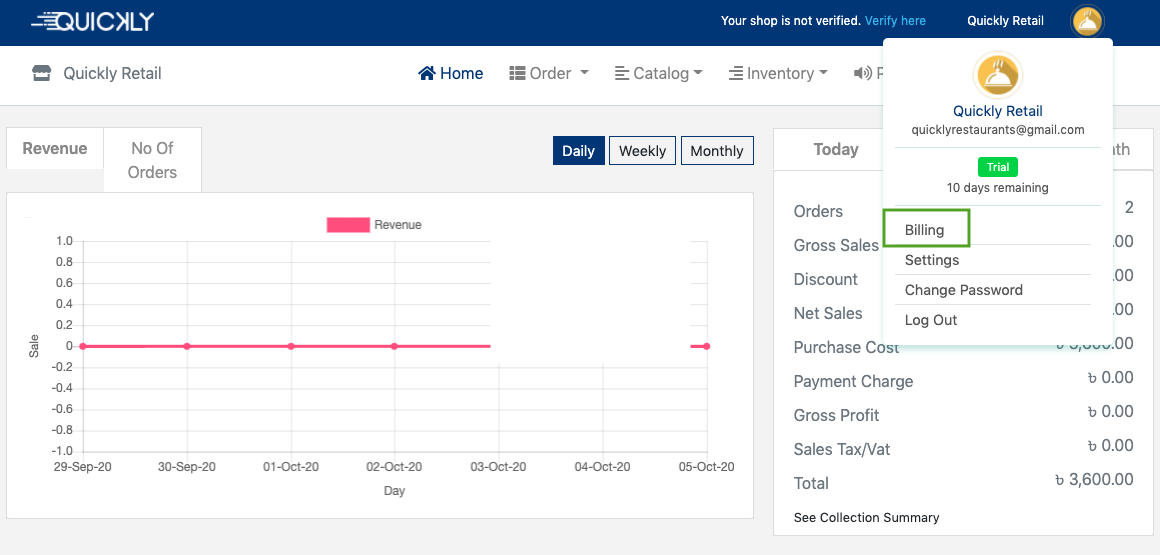The image size is (1160, 555).
Task: Click the Inventory list icon
Action: click(x=735, y=73)
